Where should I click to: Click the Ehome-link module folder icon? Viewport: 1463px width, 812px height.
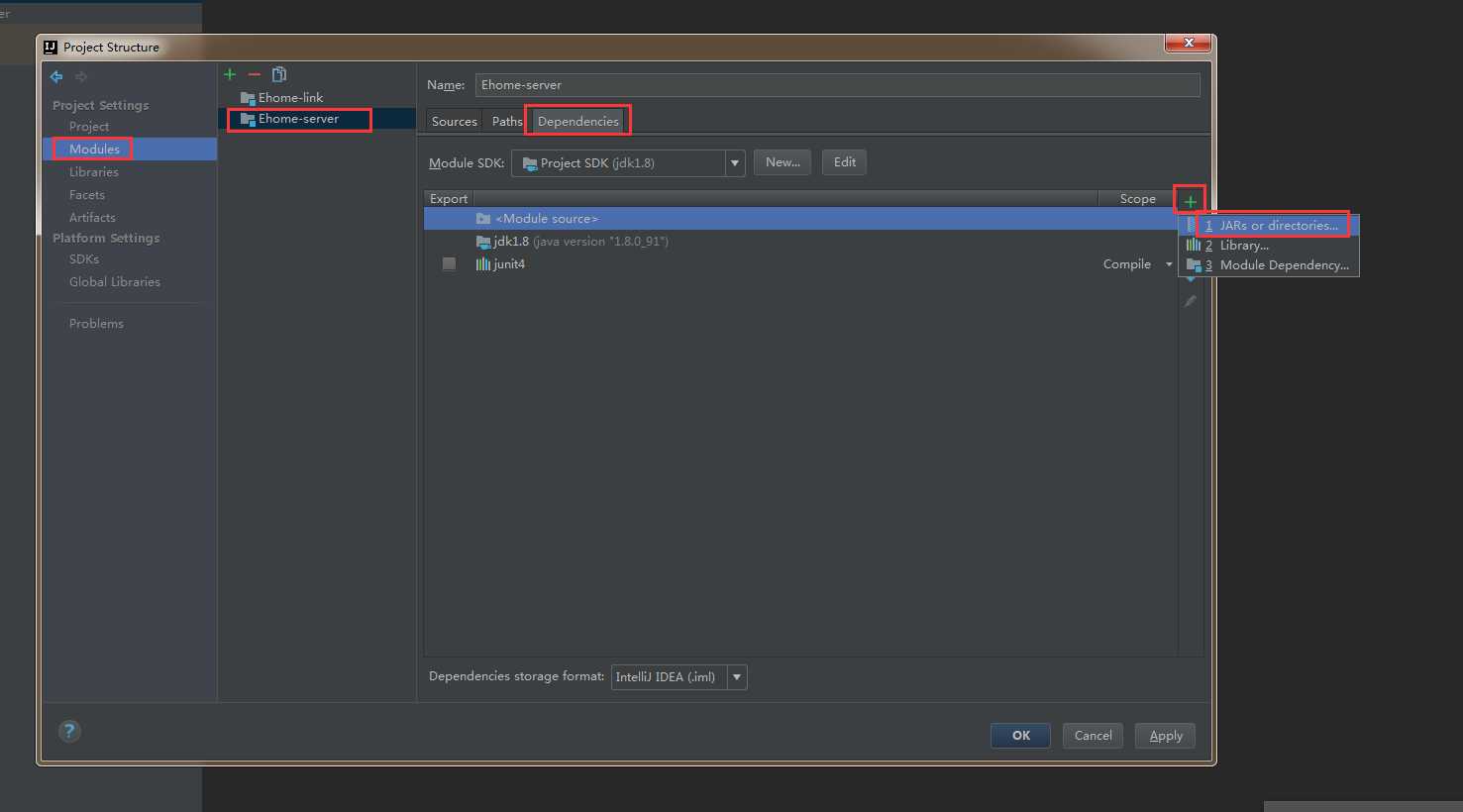(x=248, y=98)
